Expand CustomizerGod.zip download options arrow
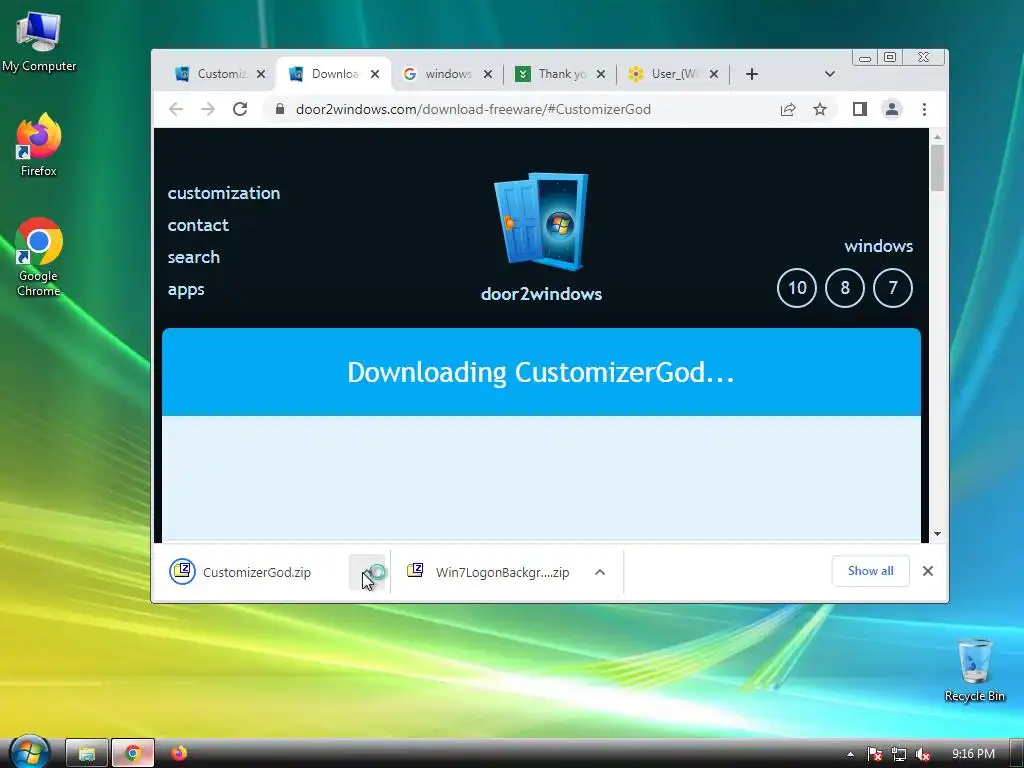1024x768 pixels. pos(368,572)
